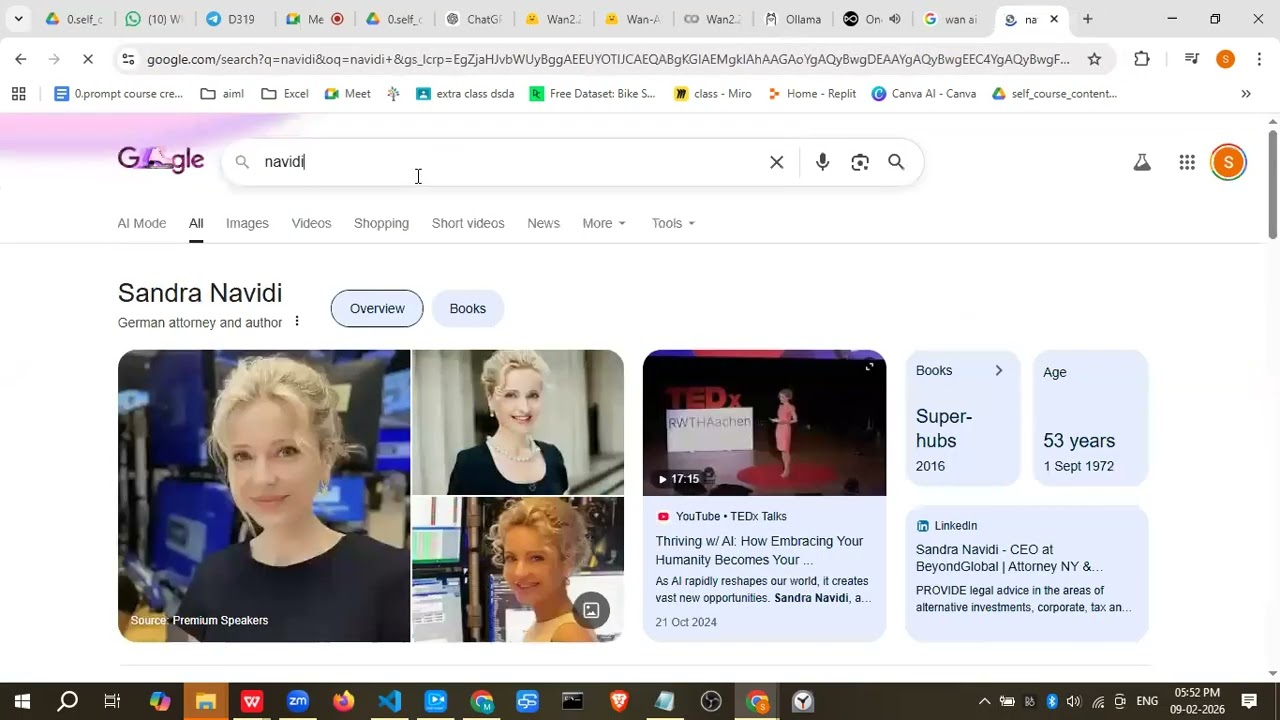1280x720 pixels.
Task: Start a voice search with the microphone
Action: 822,162
